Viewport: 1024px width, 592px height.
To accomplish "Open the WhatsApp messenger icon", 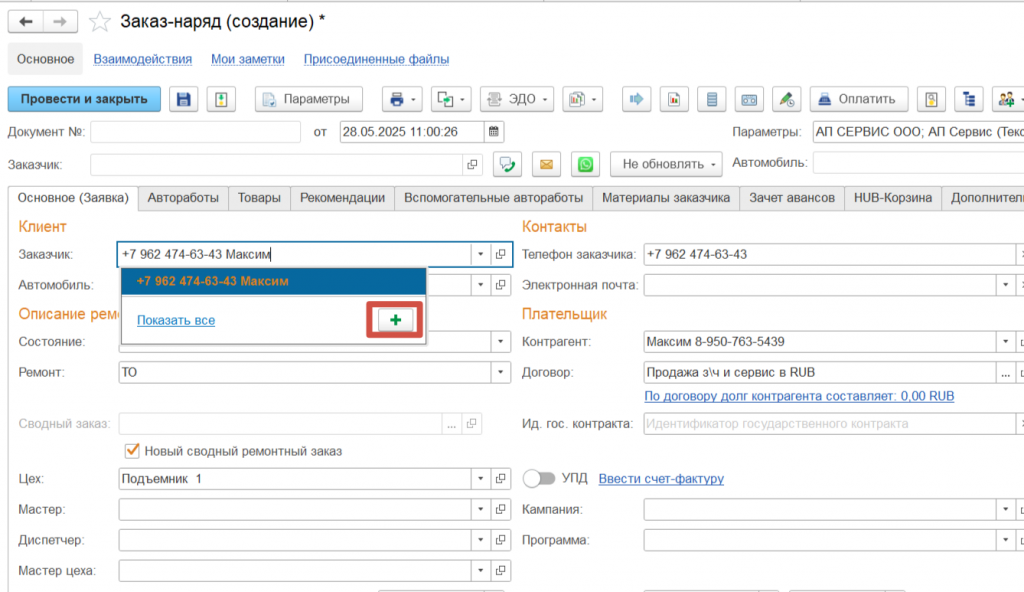I will click(x=585, y=164).
